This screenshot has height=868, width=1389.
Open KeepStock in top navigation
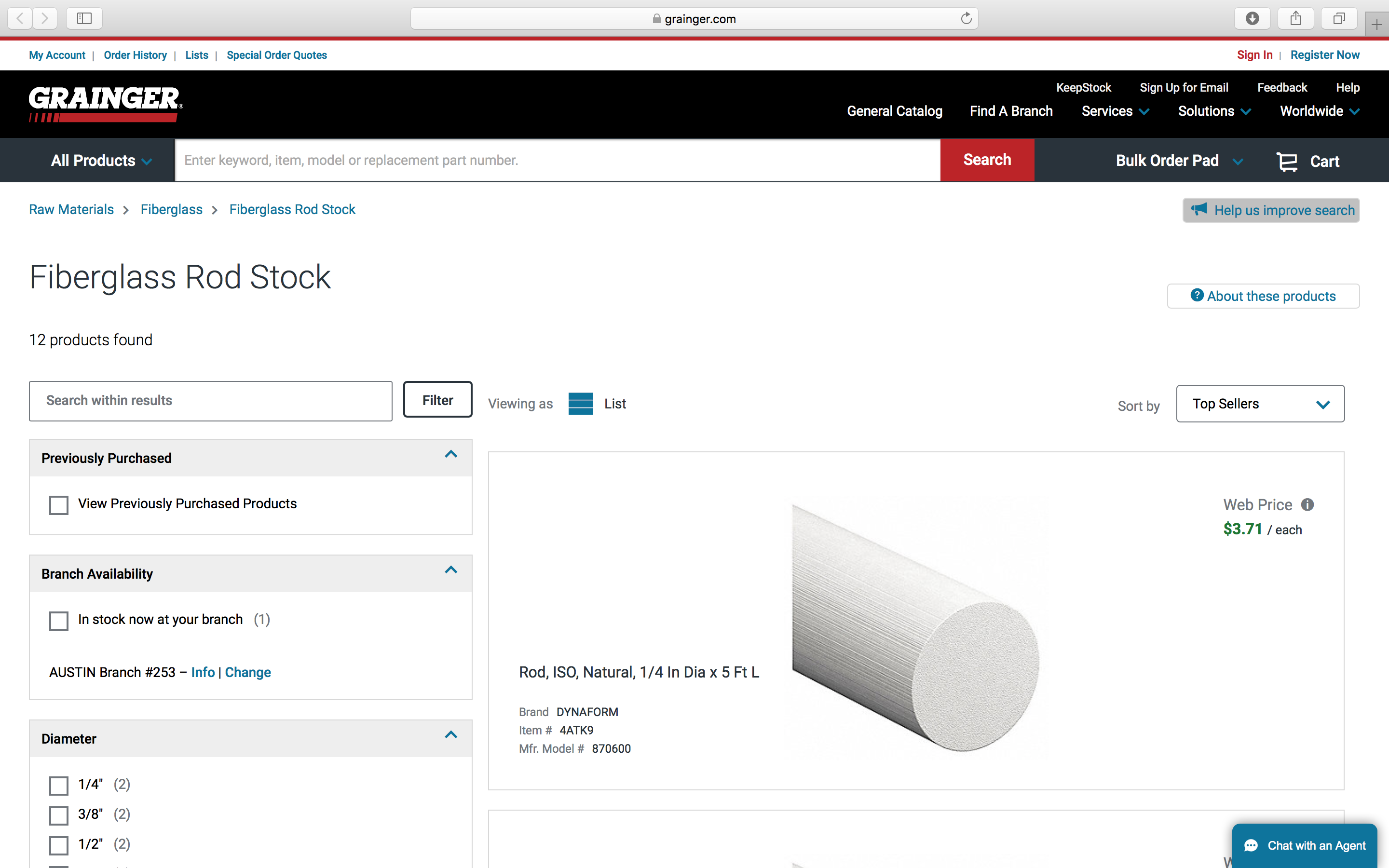click(1083, 87)
